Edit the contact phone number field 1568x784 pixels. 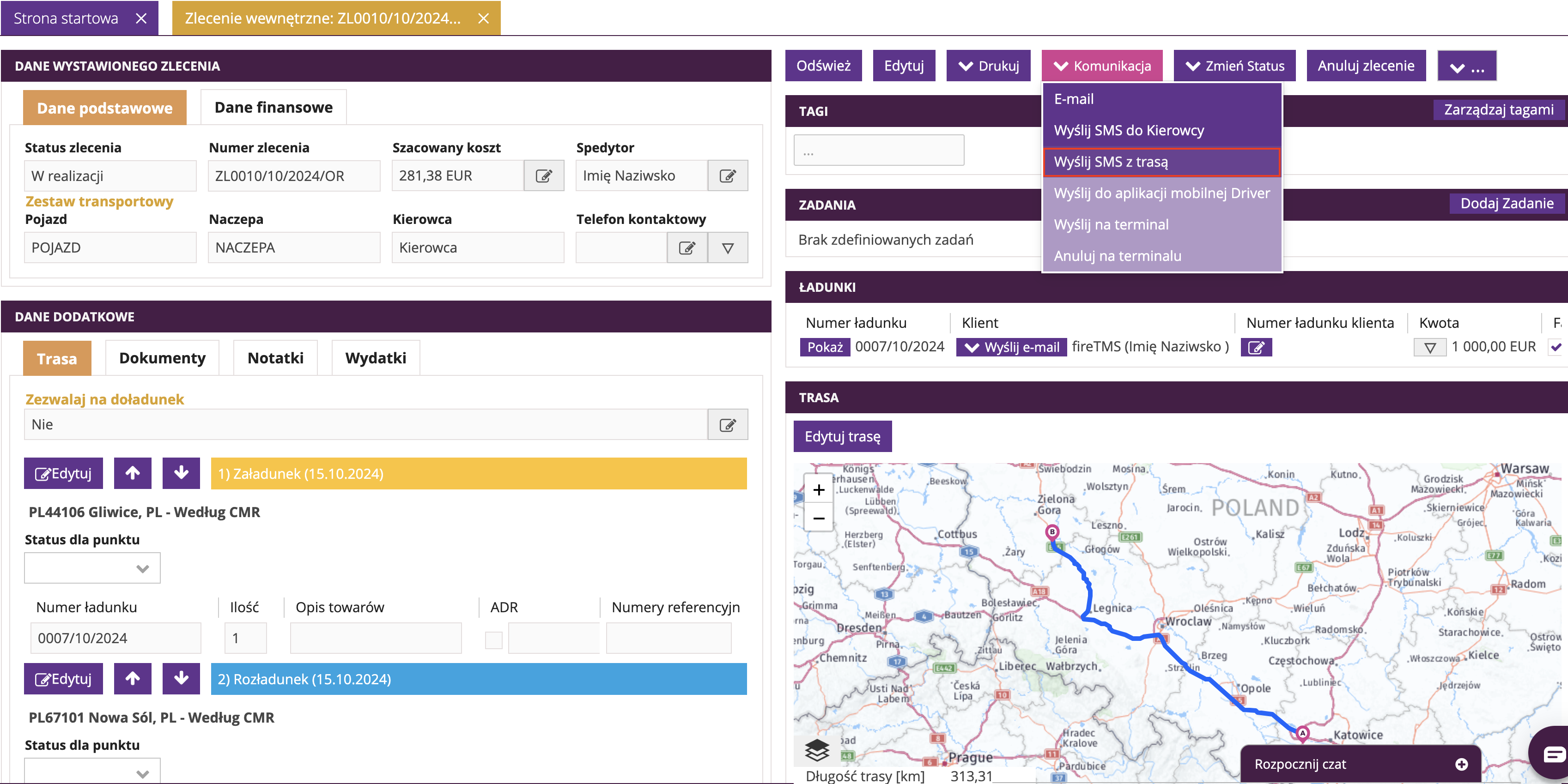[687, 247]
